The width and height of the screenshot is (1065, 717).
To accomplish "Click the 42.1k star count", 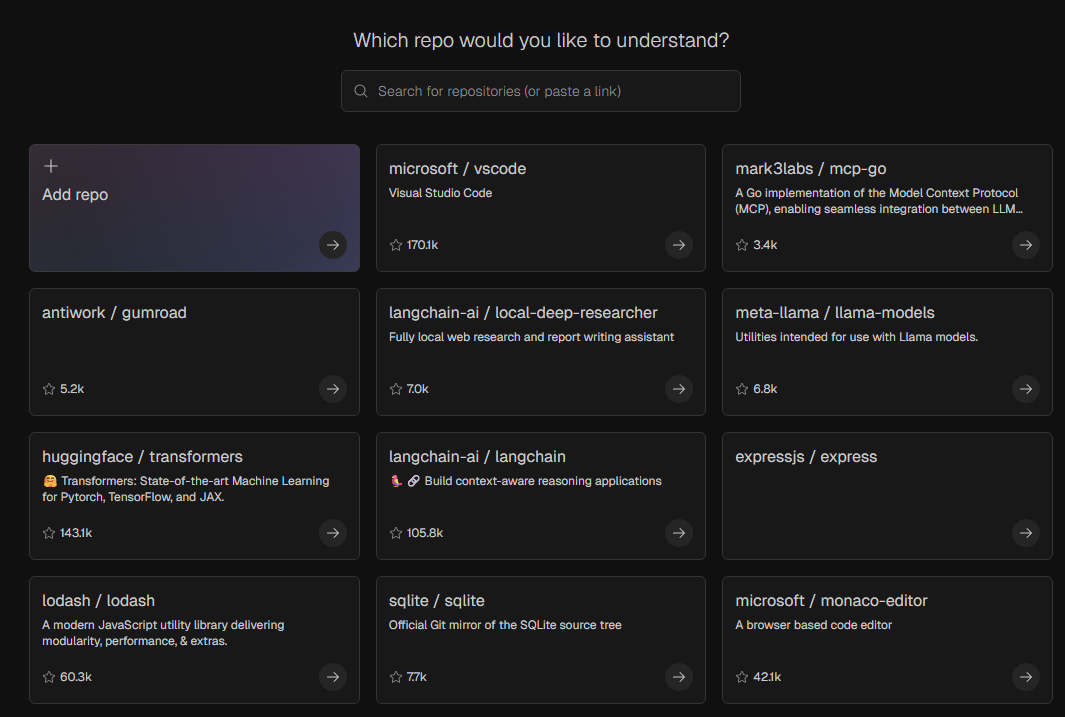I will [x=767, y=677].
